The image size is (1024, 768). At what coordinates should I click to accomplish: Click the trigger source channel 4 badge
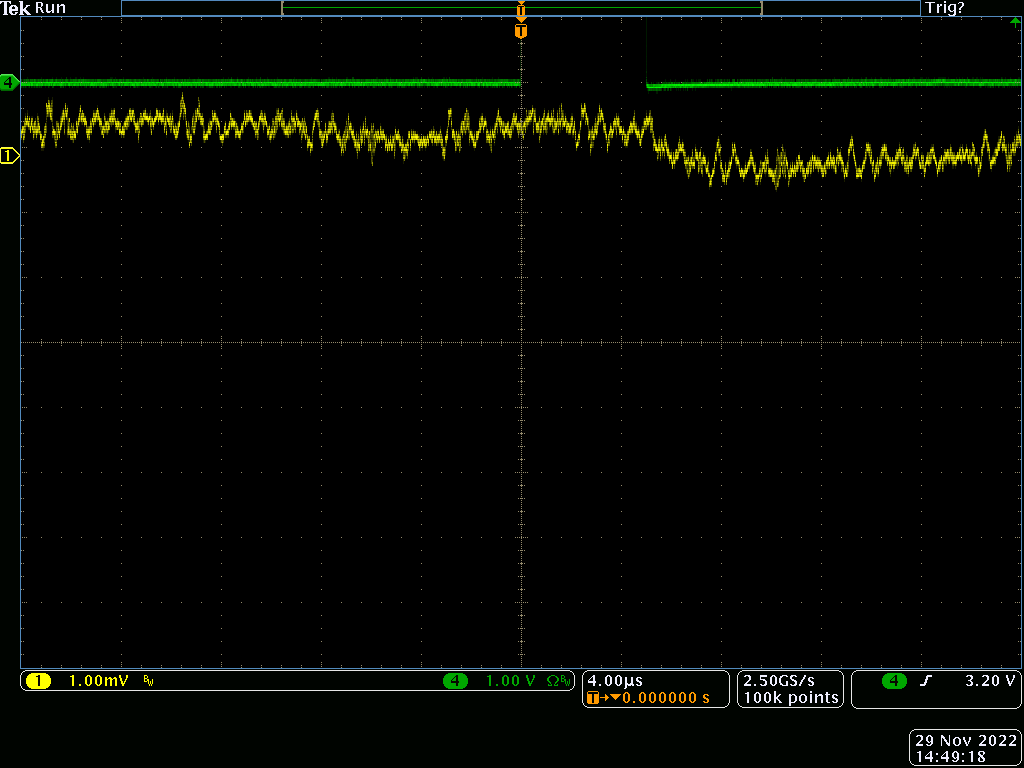pyautogui.click(x=894, y=681)
